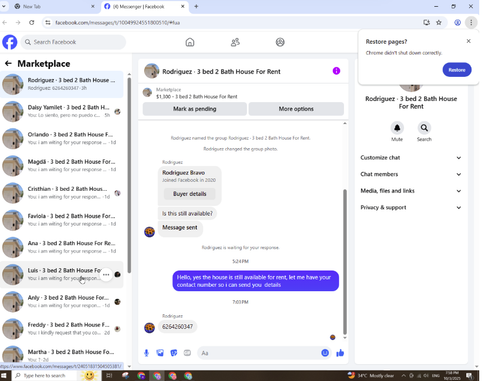This screenshot has height=381, width=500.
Task: Open the Cristhian conversation
Action: pos(62,193)
